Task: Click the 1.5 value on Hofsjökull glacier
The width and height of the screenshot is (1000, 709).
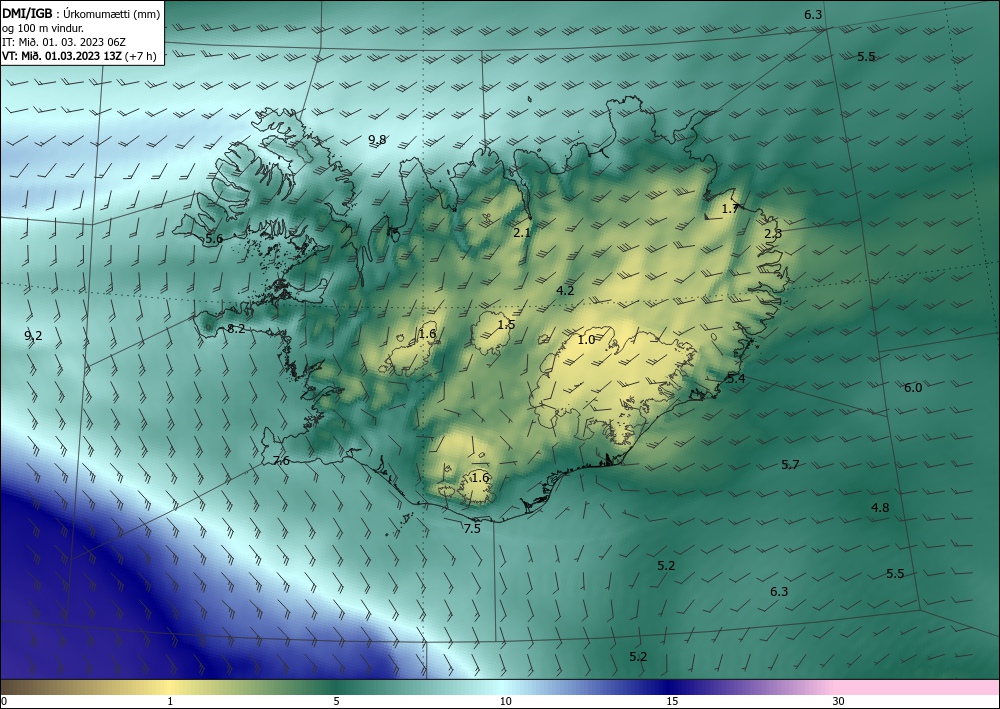Action: point(506,325)
